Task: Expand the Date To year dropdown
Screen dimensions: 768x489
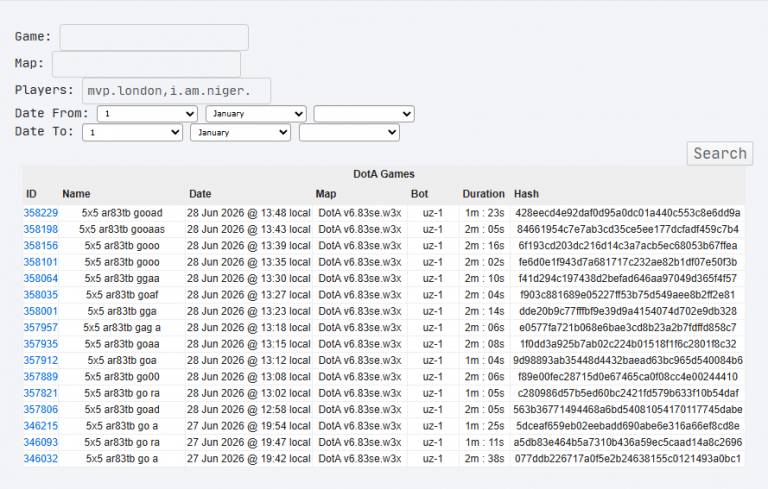Action: pyautogui.click(x=349, y=132)
